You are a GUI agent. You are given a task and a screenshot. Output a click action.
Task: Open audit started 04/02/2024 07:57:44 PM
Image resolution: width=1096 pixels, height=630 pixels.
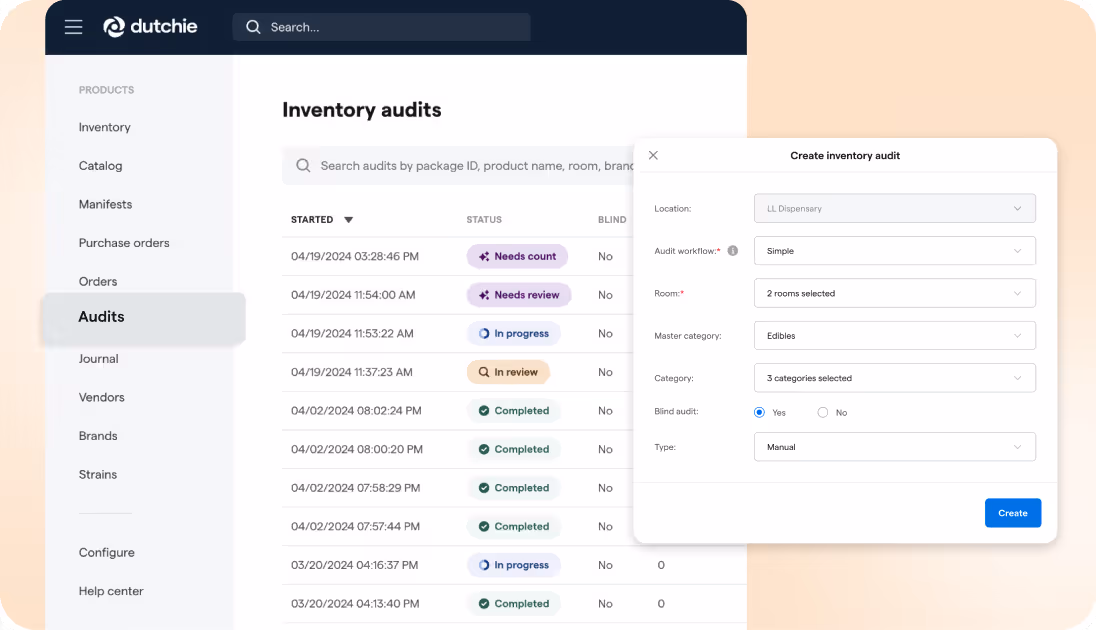click(x=355, y=527)
